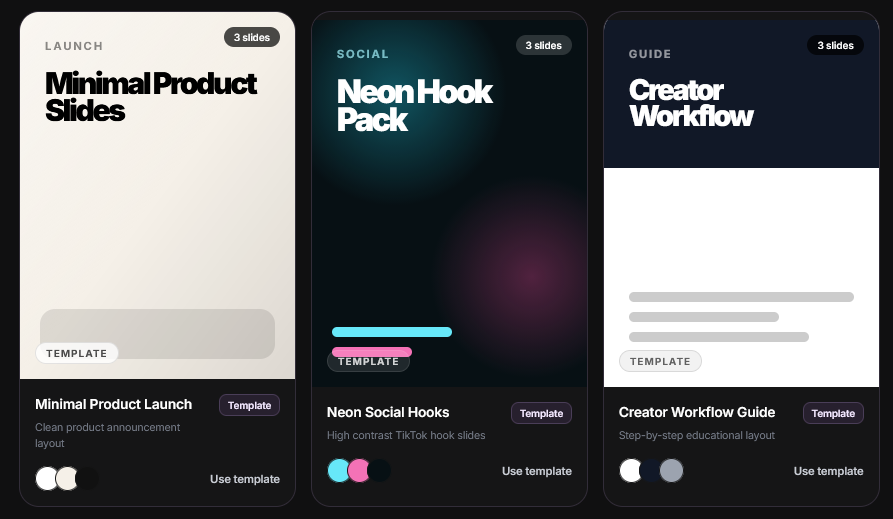Select cyan swatch on Neon Social Hooks card
Viewport: 893px width, 519px height.
(339, 471)
